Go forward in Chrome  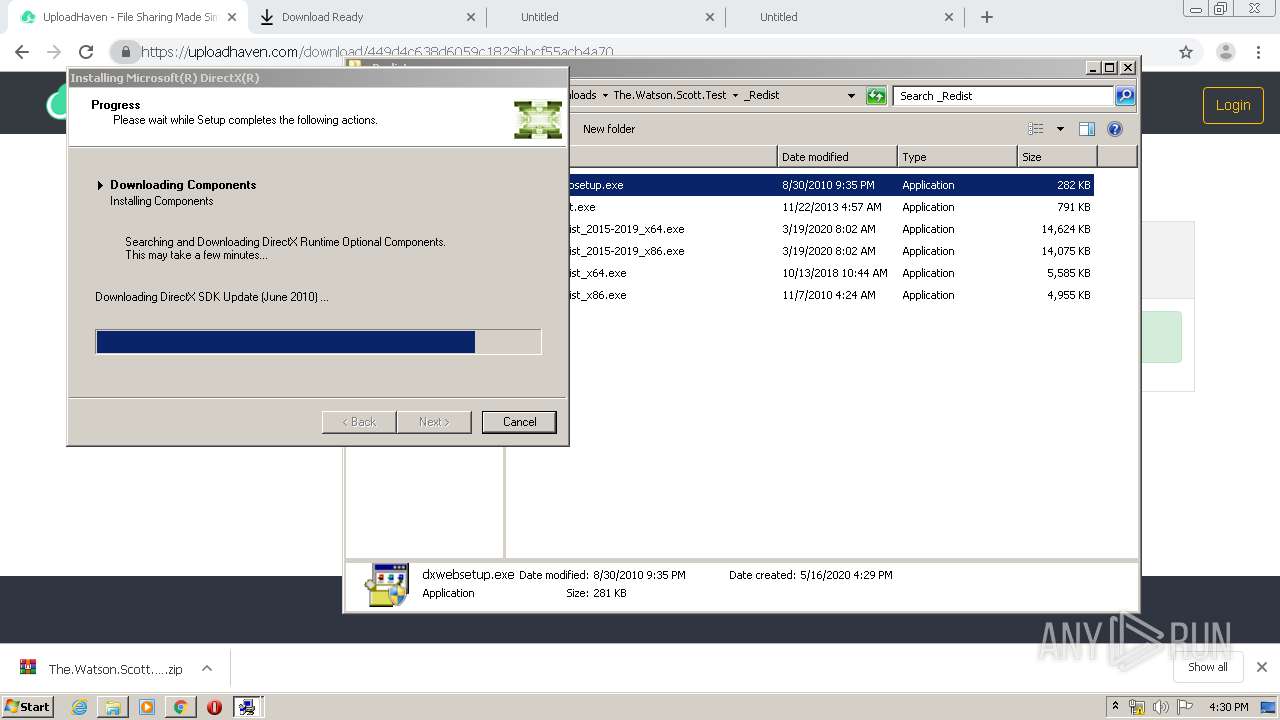(54, 52)
